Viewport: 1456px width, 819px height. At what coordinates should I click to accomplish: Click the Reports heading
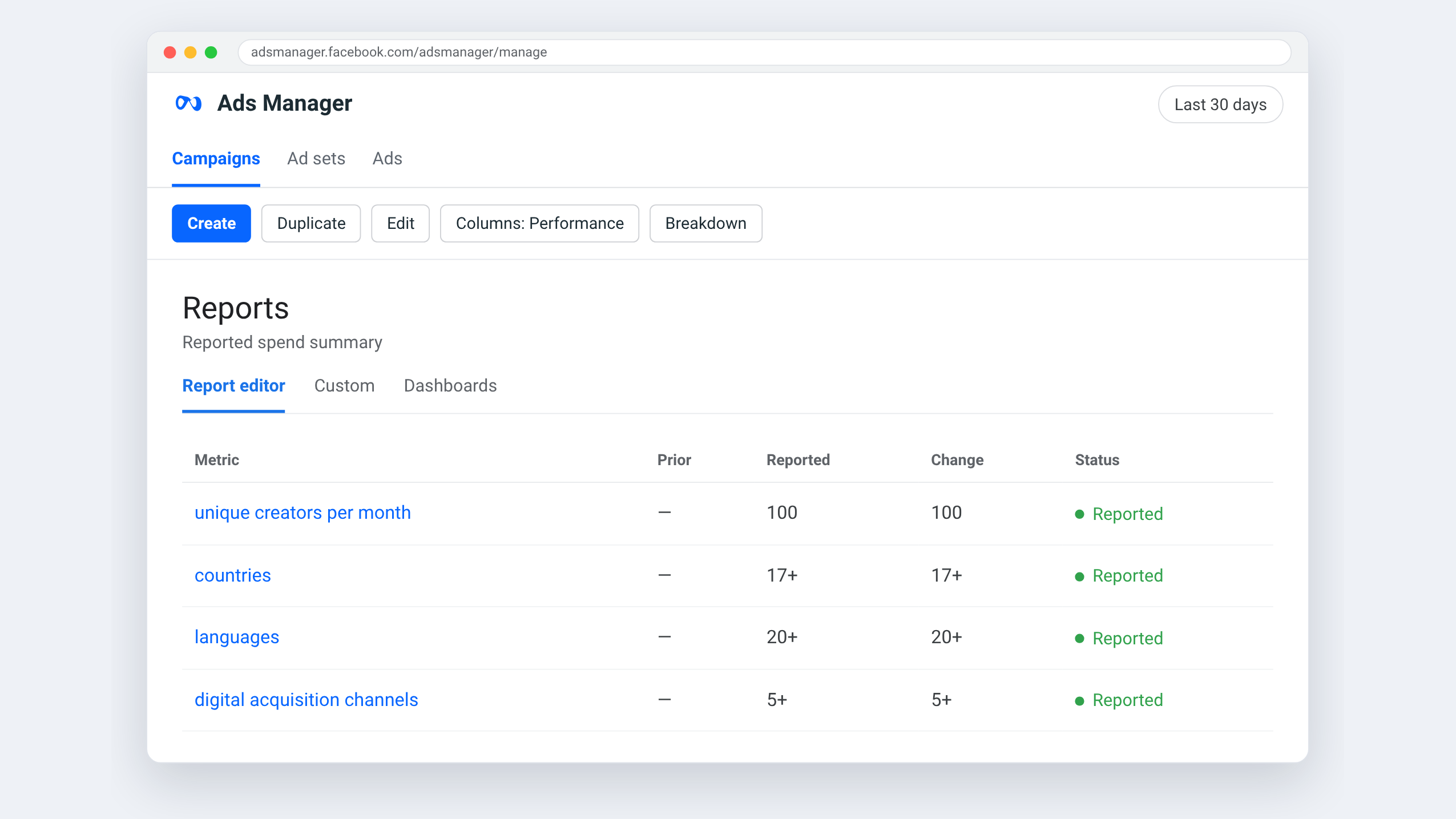click(236, 309)
